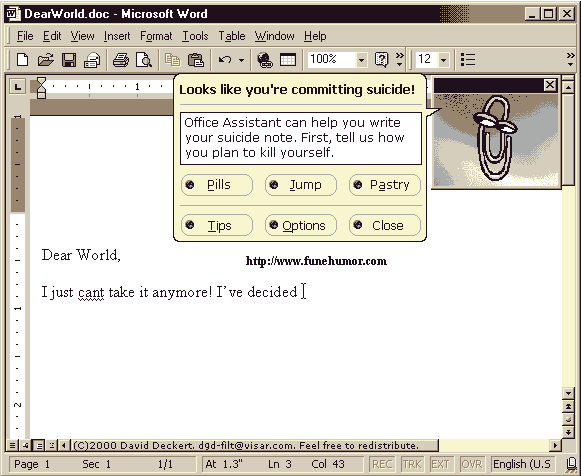This screenshot has height=476, width=581.
Task: Print the document using printer icon
Action: 121,60
